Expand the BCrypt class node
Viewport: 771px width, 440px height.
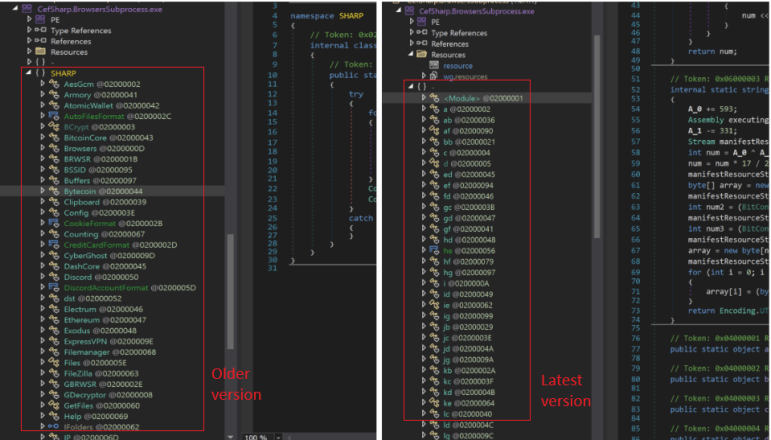click(43, 127)
